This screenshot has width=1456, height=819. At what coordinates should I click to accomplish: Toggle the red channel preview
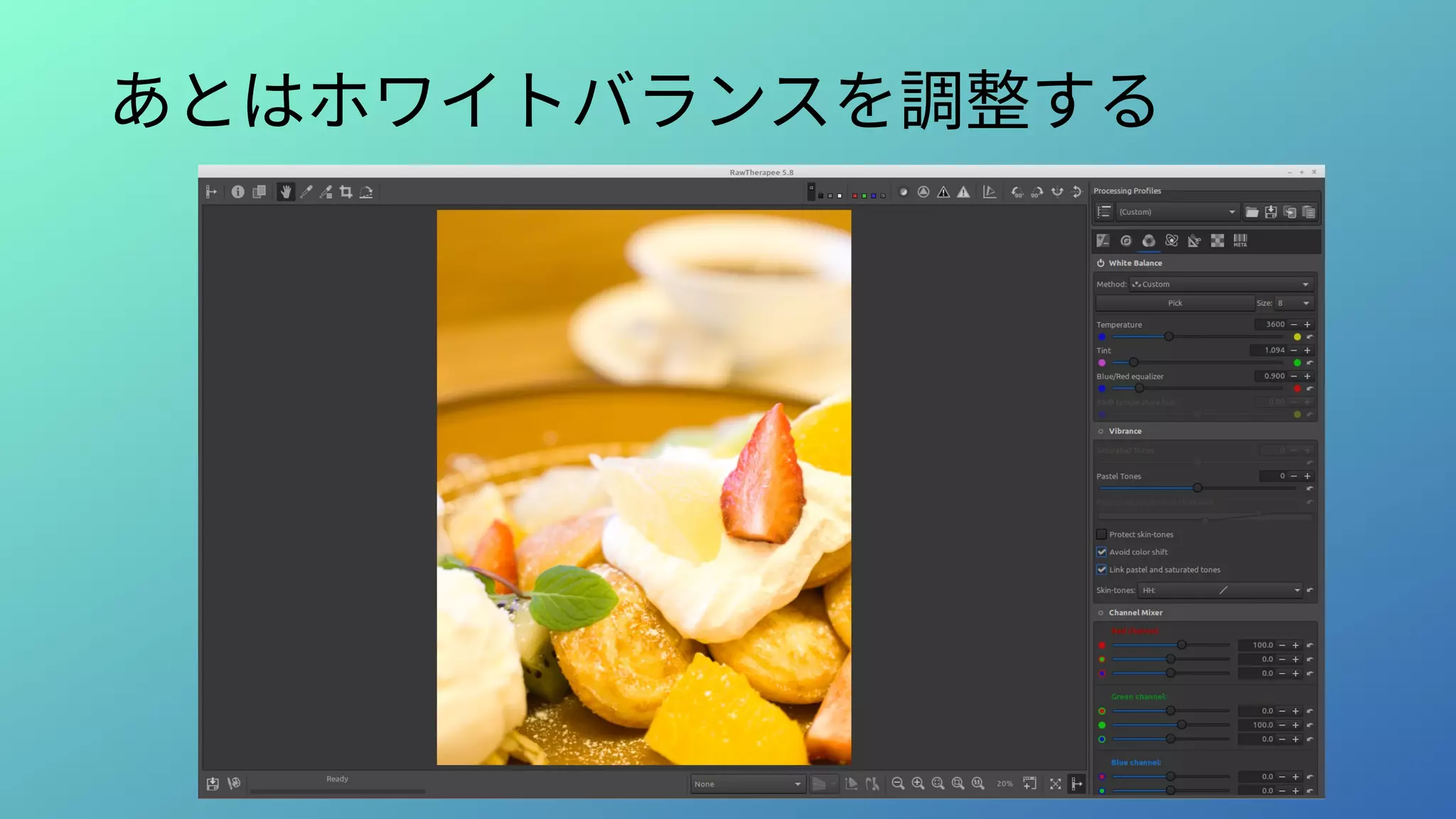click(855, 196)
